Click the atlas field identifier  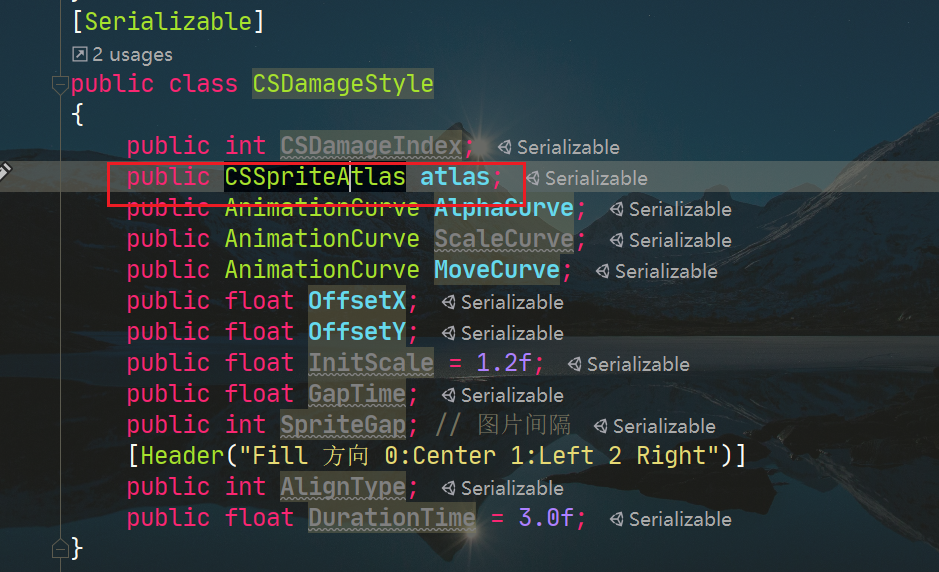point(455,177)
